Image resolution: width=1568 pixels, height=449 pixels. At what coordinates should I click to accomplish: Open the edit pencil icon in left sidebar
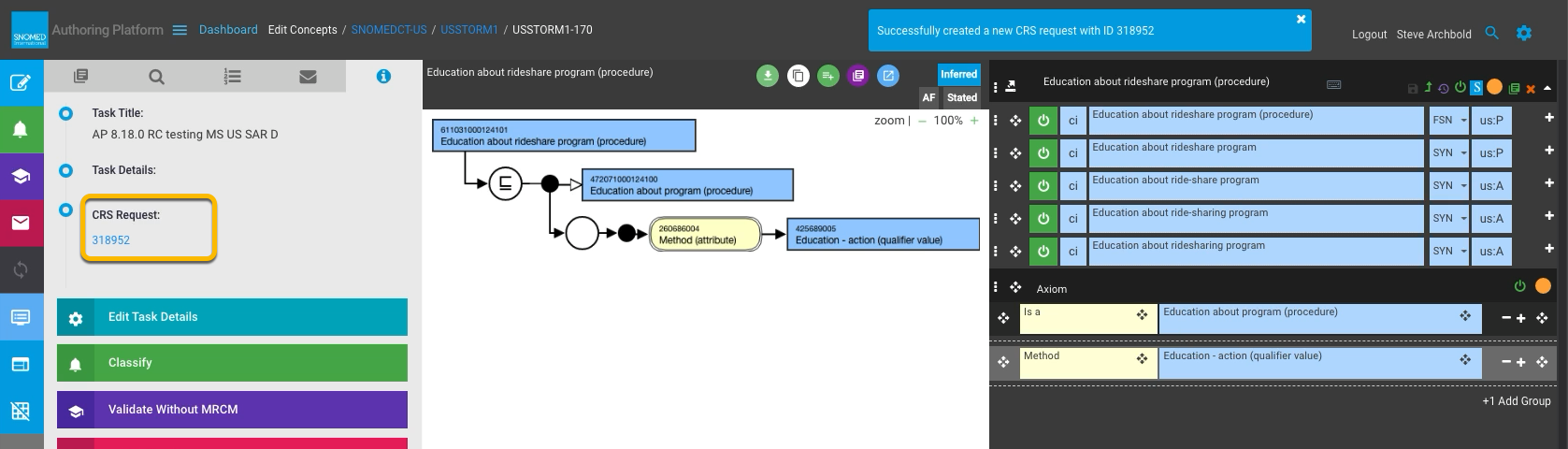coord(21,82)
